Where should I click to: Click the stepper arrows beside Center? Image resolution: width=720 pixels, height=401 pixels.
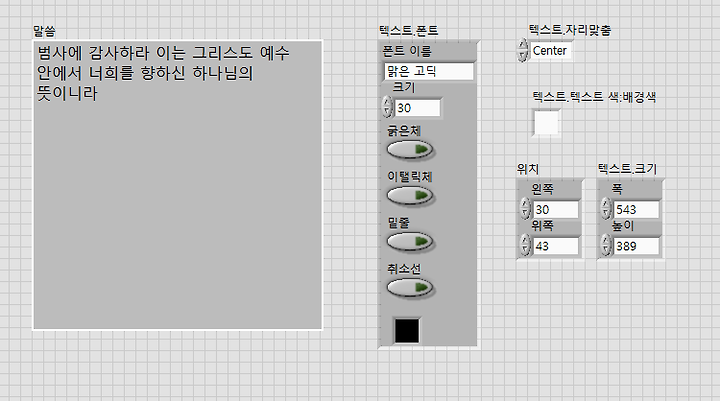point(523,50)
